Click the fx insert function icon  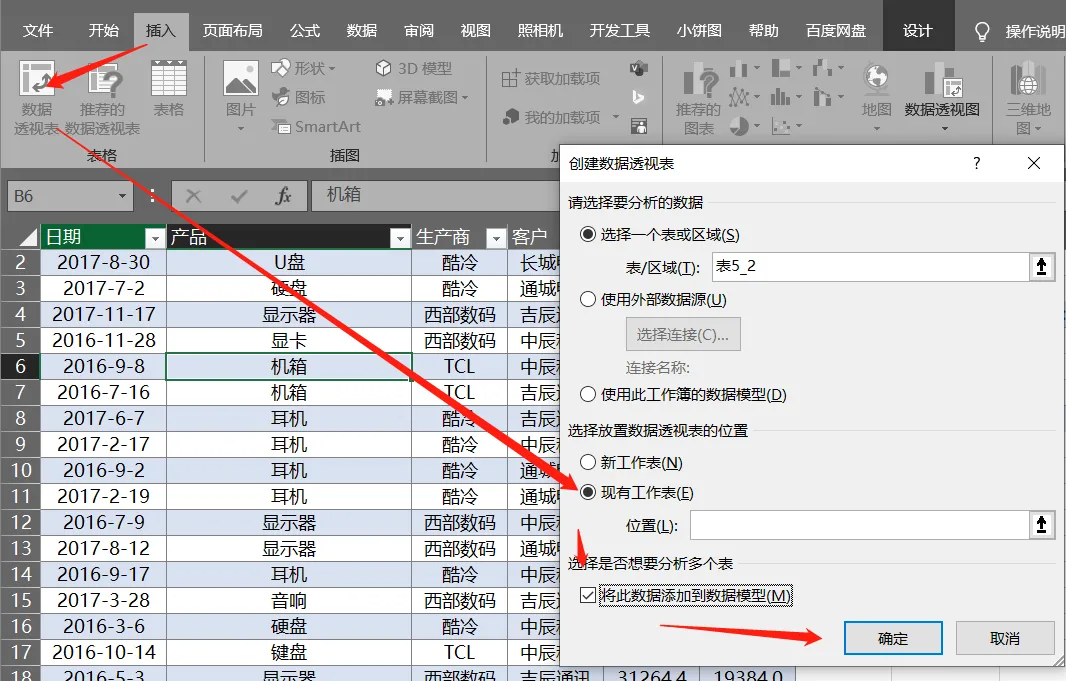[x=283, y=196]
